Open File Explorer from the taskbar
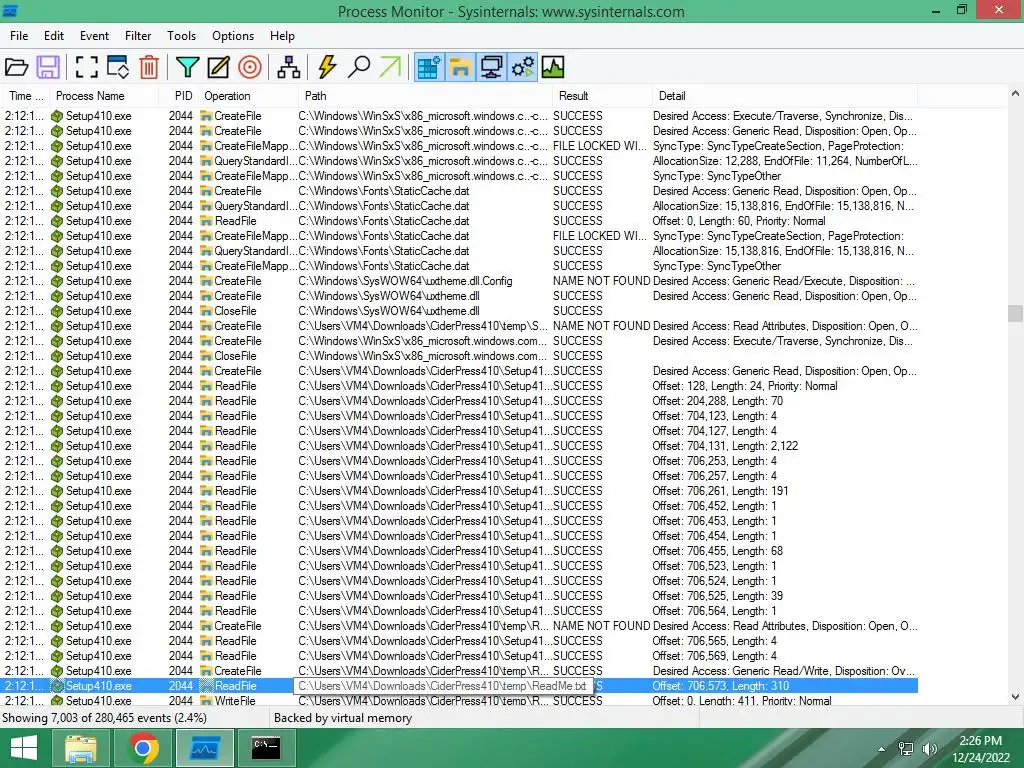Screen dimensions: 1024x768 pos(80,748)
